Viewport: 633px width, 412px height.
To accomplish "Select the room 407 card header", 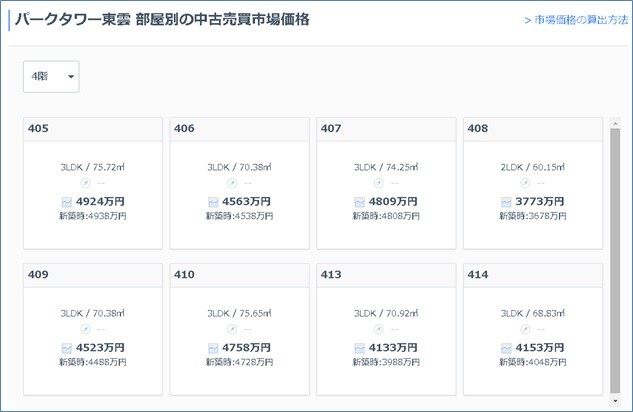I will [386, 129].
